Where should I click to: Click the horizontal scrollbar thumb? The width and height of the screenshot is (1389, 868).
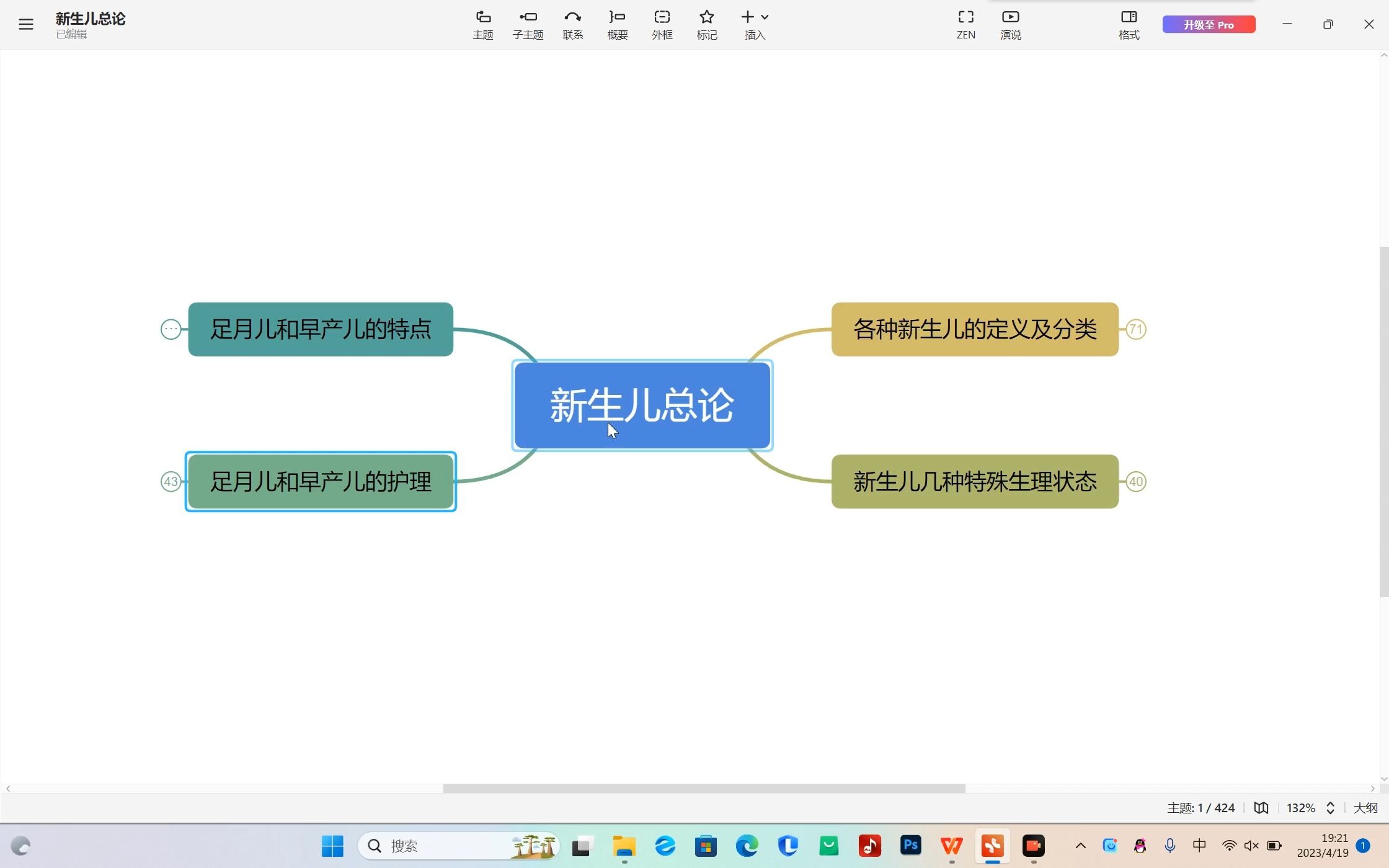[704, 789]
